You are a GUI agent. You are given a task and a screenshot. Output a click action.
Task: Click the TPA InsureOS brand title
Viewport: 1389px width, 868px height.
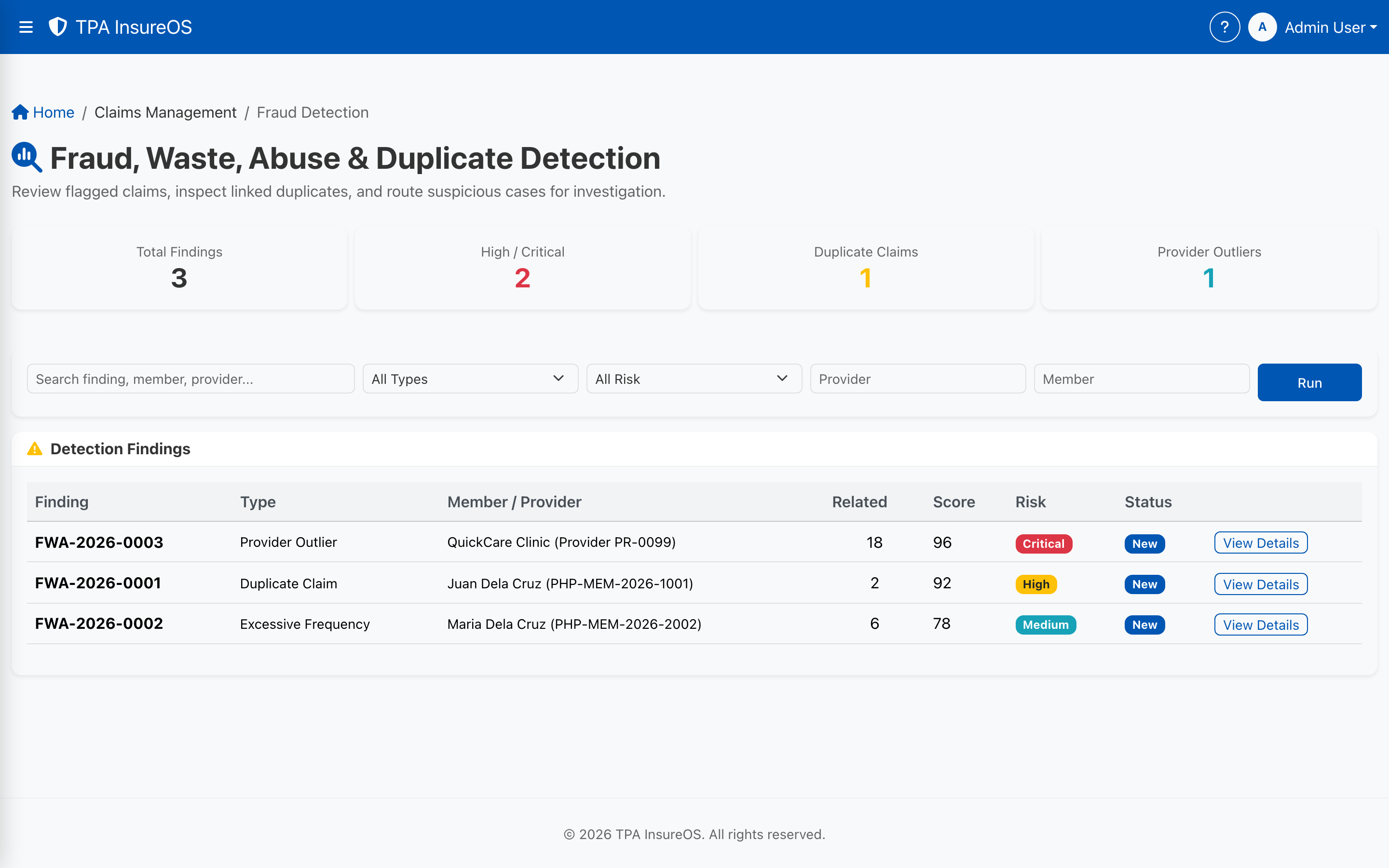pos(134,27)
